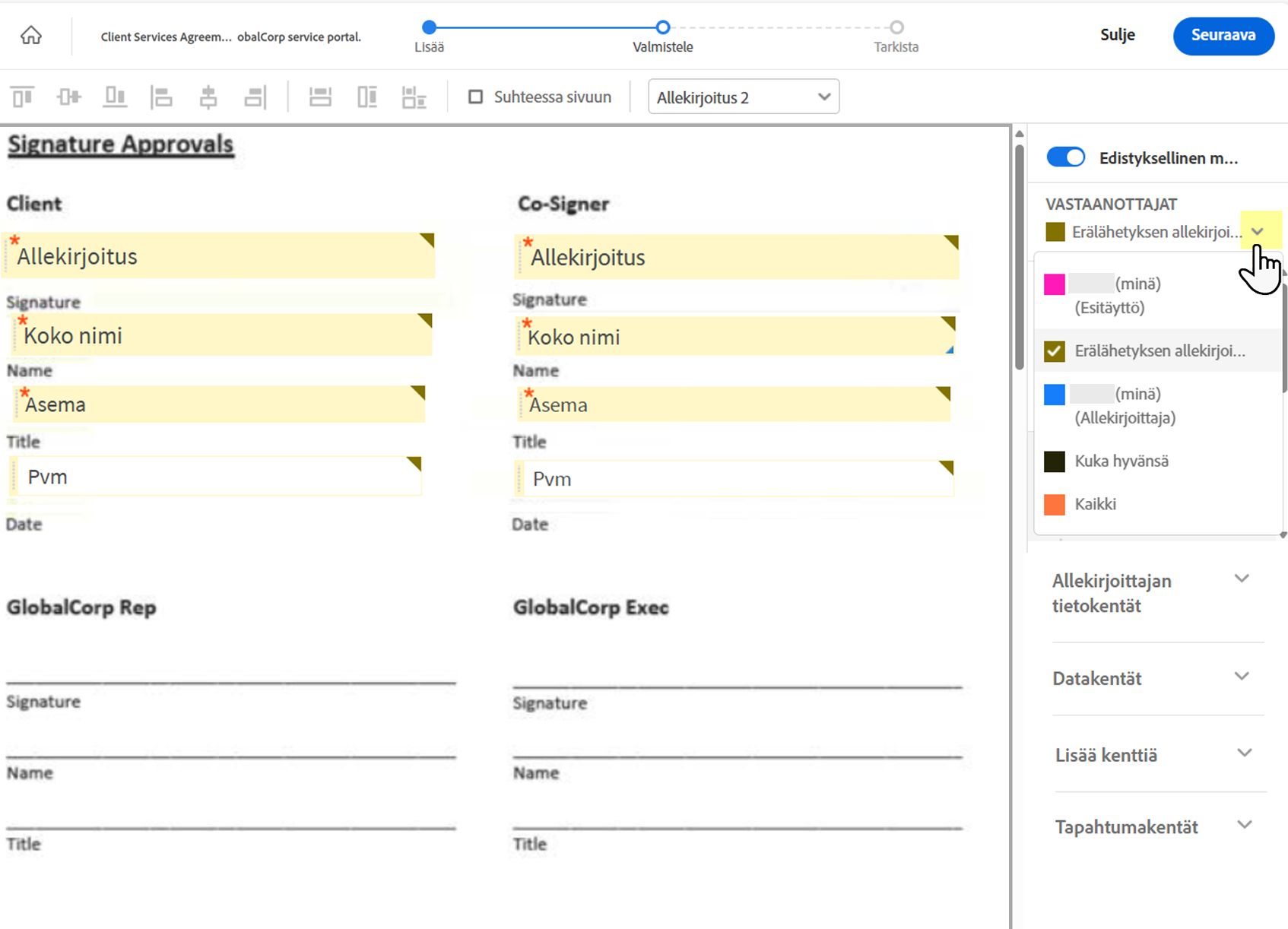The image size is (1288, 929).
Task: Click the align right edges icon
Action: 255,97
